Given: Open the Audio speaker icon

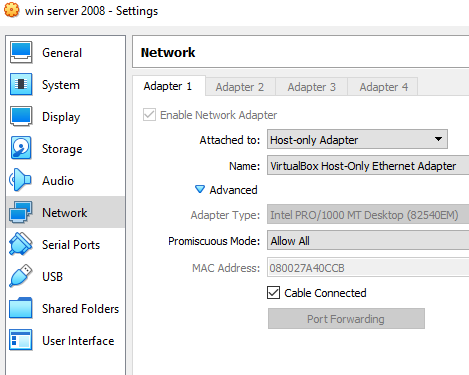Looking at the screenshot, I should (x=20, y=180).
